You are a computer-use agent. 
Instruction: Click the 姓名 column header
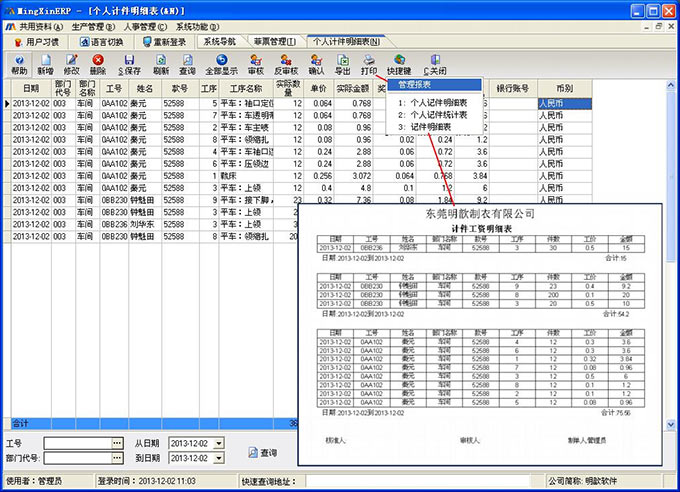[145, 89]
